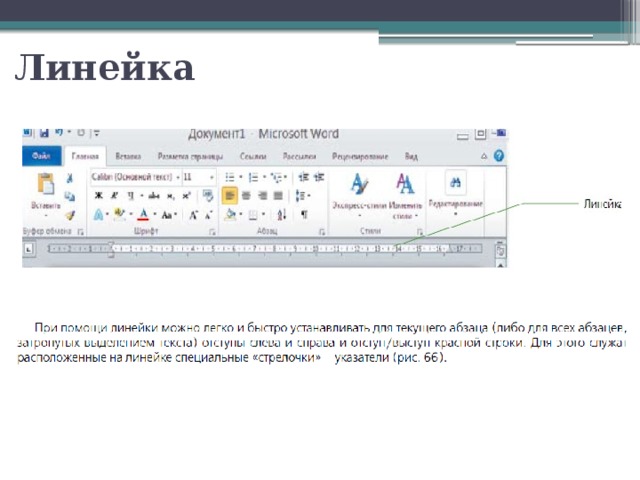This screenshot has height=480, width=640.
Task: Apply italic with the К button
Action: [x=115, y=196]
